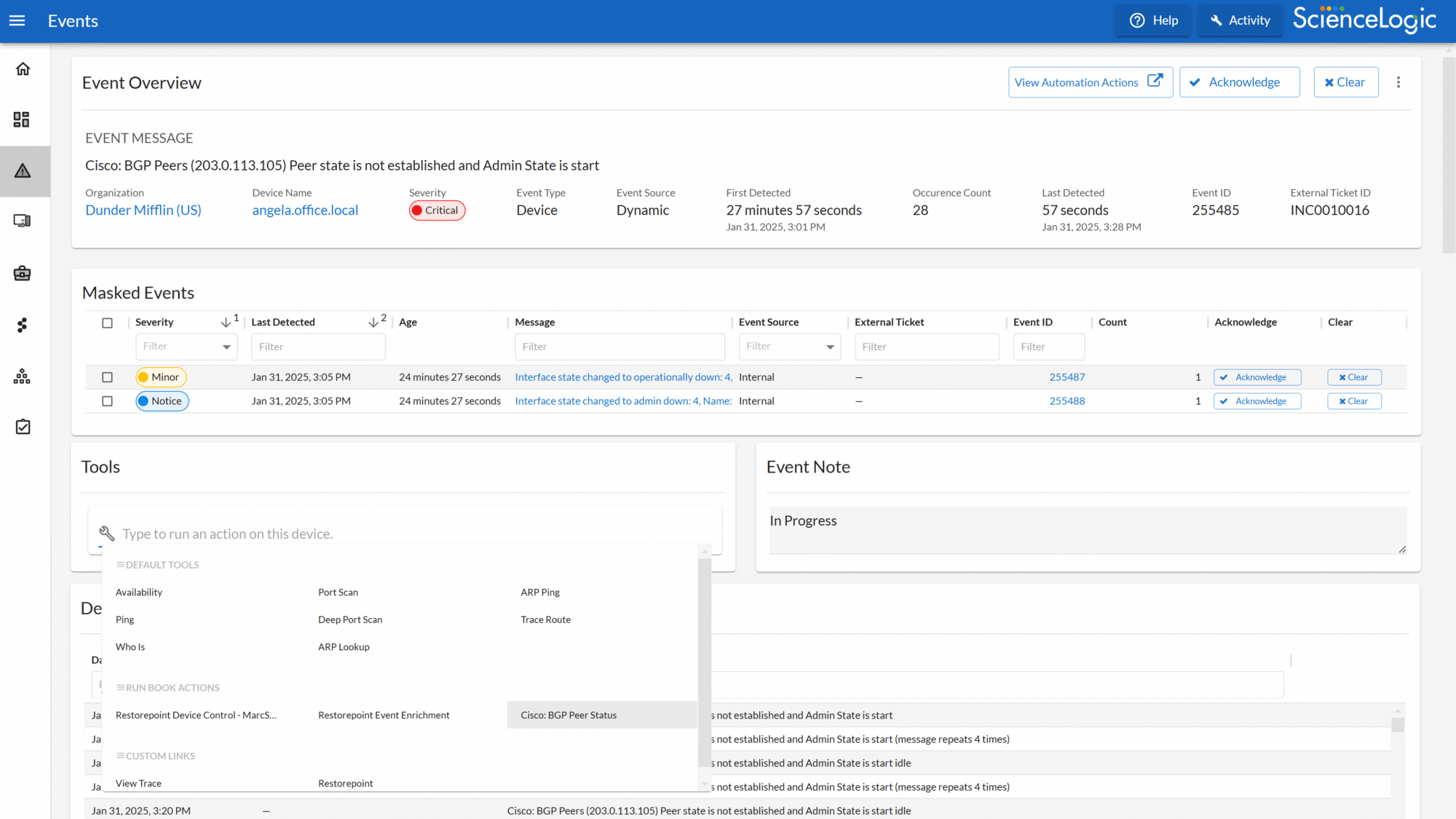1456x819 pixels.
Task: Open event ID 255487 link
Action: point(1067,377)
